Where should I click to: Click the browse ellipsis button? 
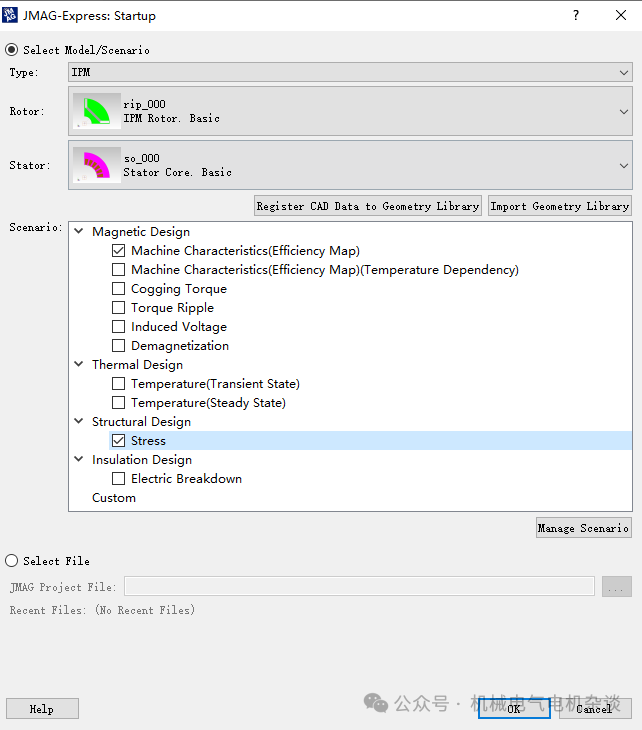616,587
